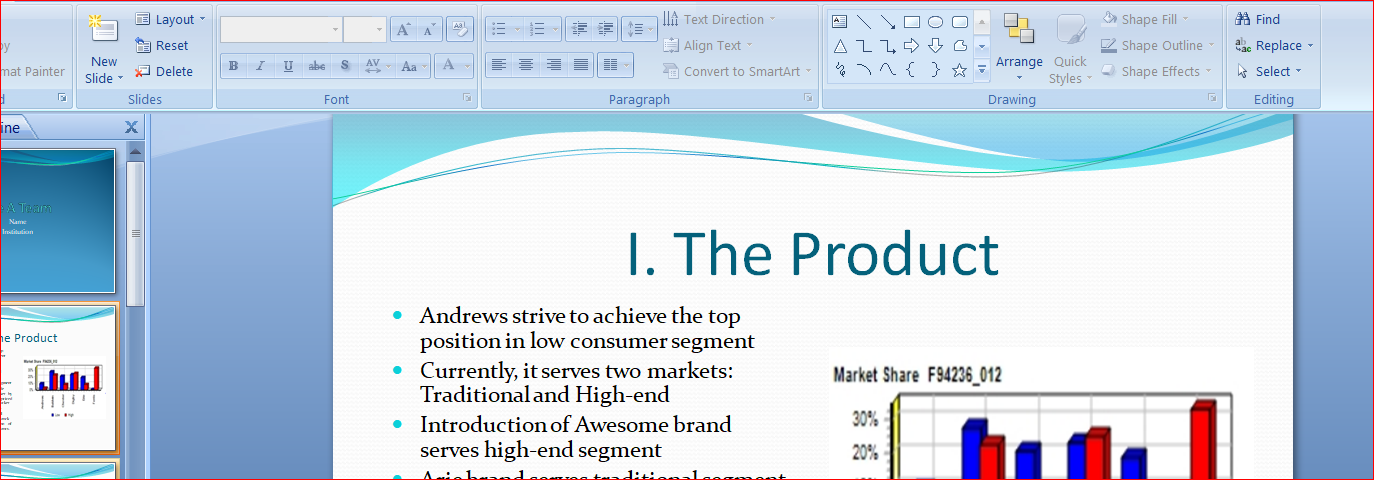Increase the list indent level

point(605,29)
